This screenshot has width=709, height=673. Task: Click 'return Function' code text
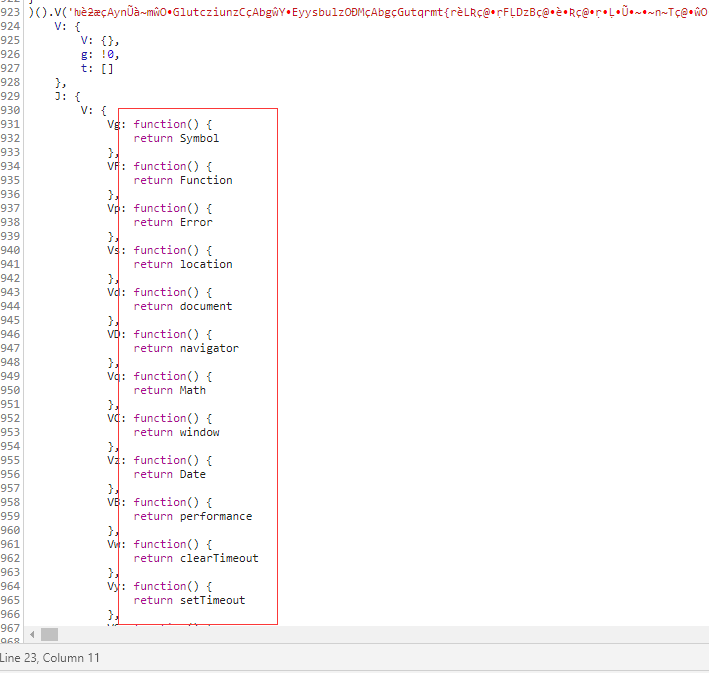183,180
